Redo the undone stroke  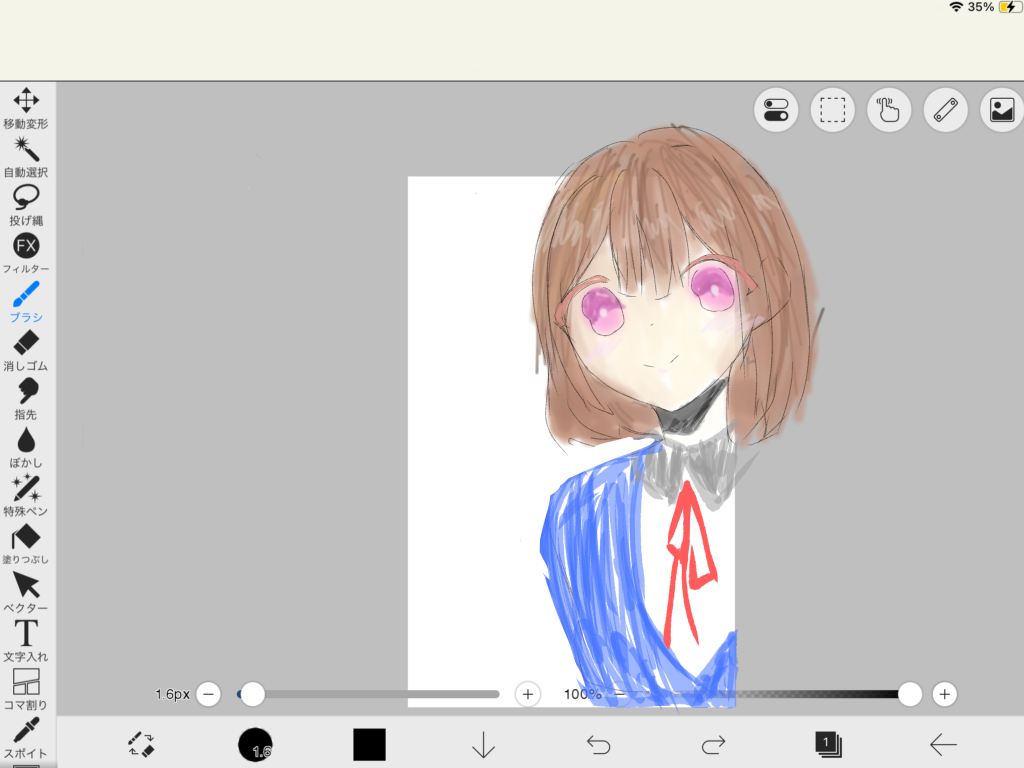[x=712, y=744]
